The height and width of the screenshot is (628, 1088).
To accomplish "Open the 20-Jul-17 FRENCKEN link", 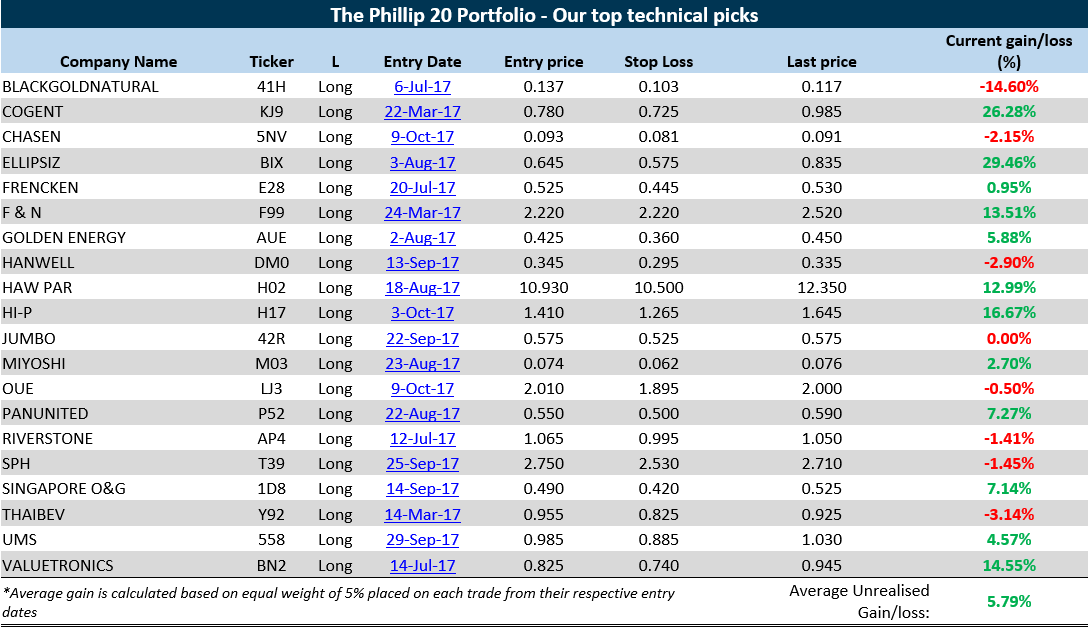I will point(422,187).
